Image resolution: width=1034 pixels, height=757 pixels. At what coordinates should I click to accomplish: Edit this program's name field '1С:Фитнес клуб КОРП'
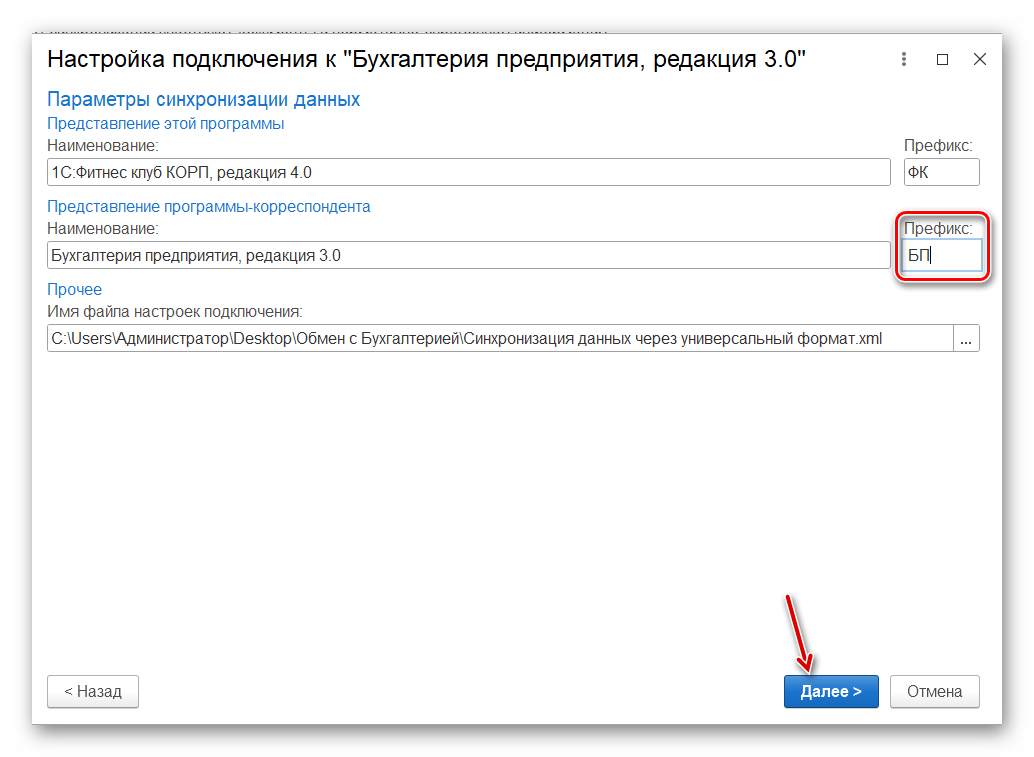click(x=469, y=172)
